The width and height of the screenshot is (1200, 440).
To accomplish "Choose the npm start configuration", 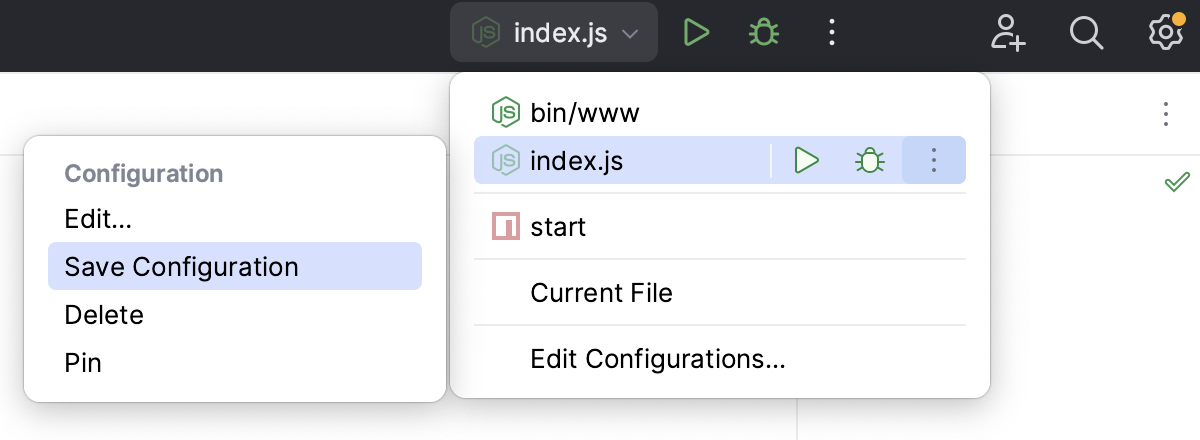I will 558,227.
